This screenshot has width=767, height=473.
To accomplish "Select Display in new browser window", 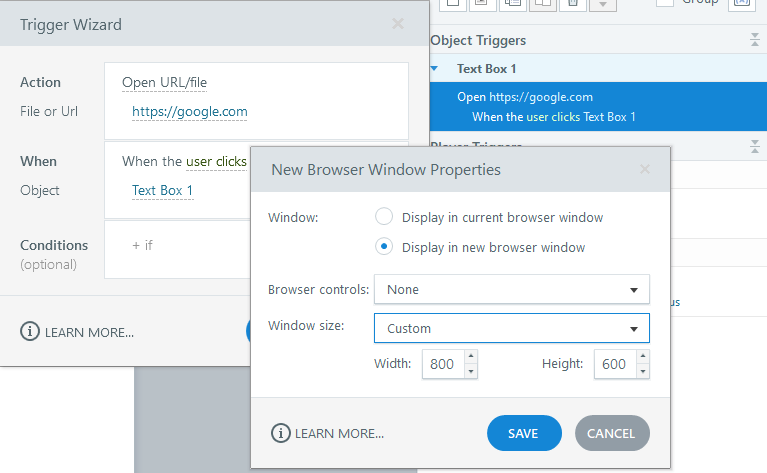I will click(x=384, y=247).
